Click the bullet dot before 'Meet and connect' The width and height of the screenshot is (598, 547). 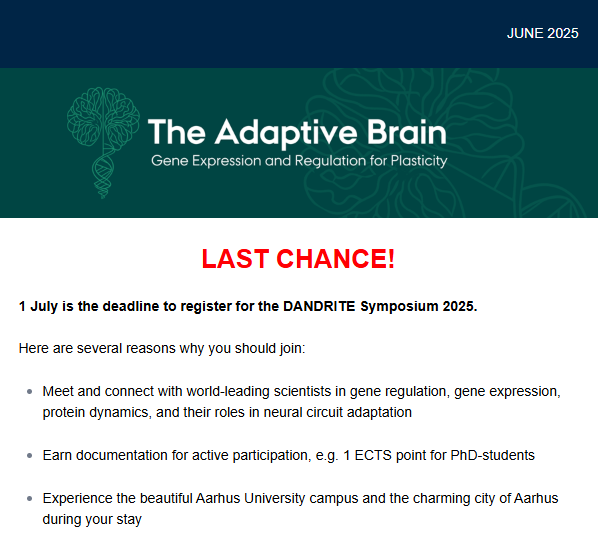(x=30, y=392)
